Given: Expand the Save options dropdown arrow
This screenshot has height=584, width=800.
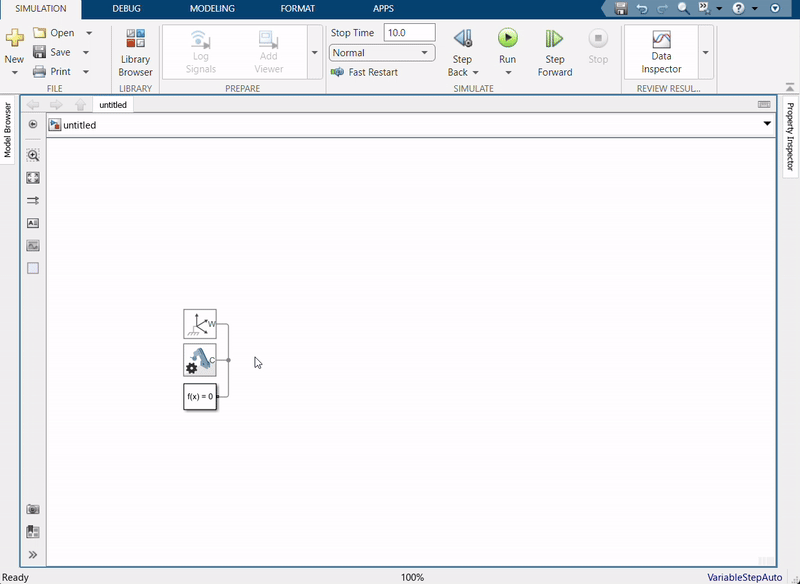Looking at the screenshot, I should coord(87,52).
